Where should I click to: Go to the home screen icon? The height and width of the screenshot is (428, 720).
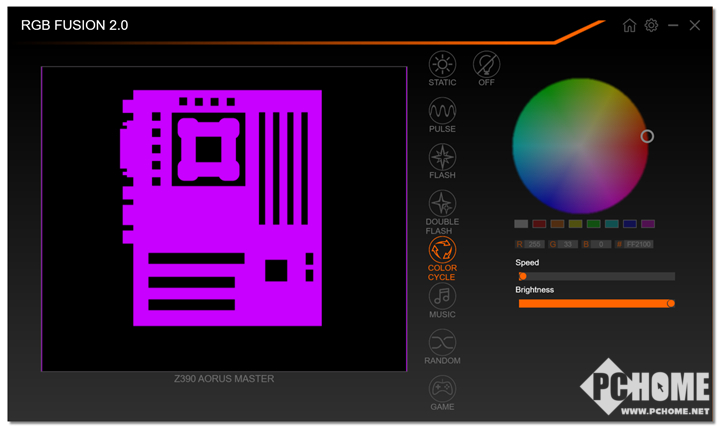pos(629,25)
